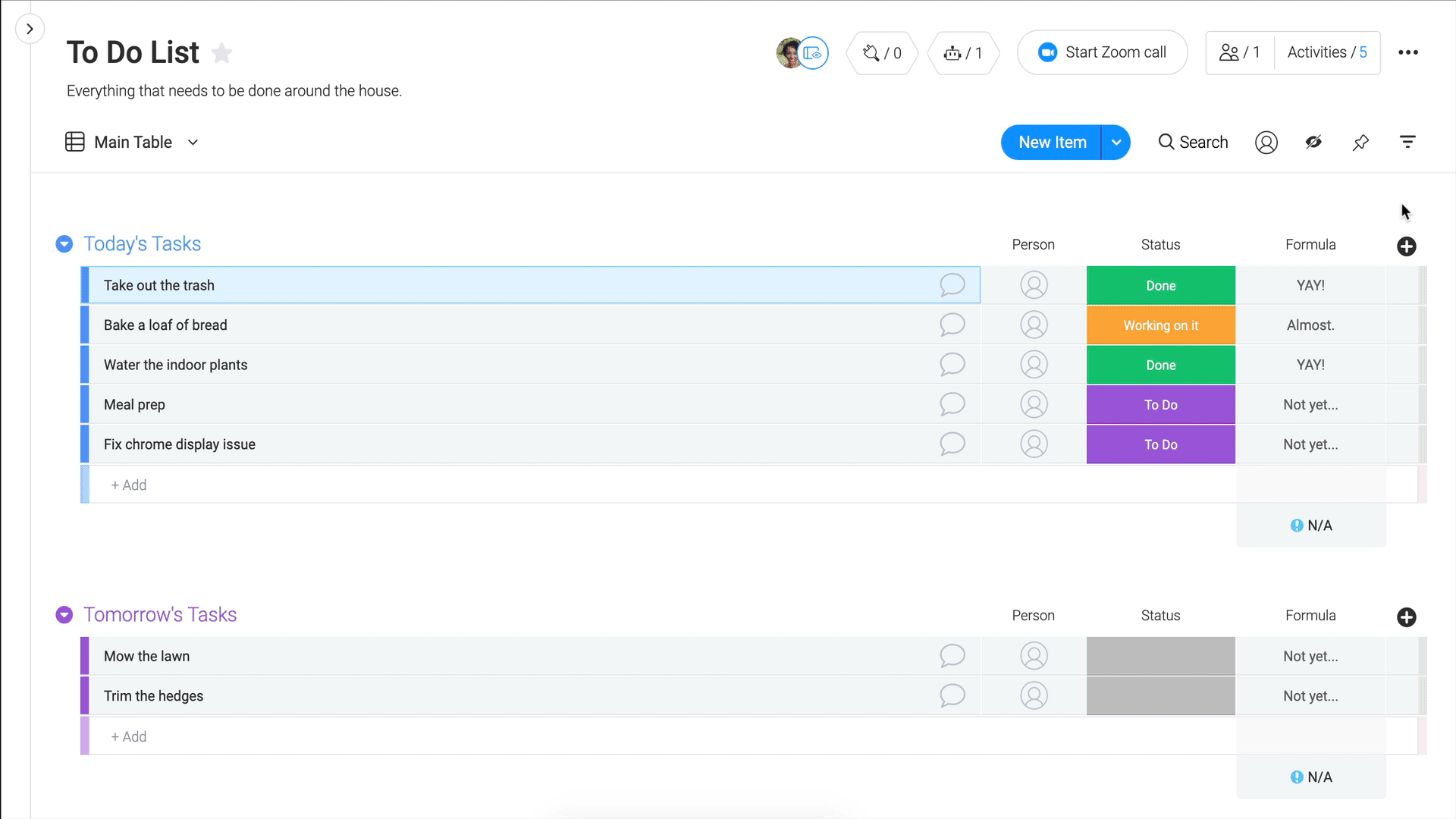Start Zoom call
Image resolution: width=1456 pixels, height=819 pixels.
click(x=1102, y=52)
